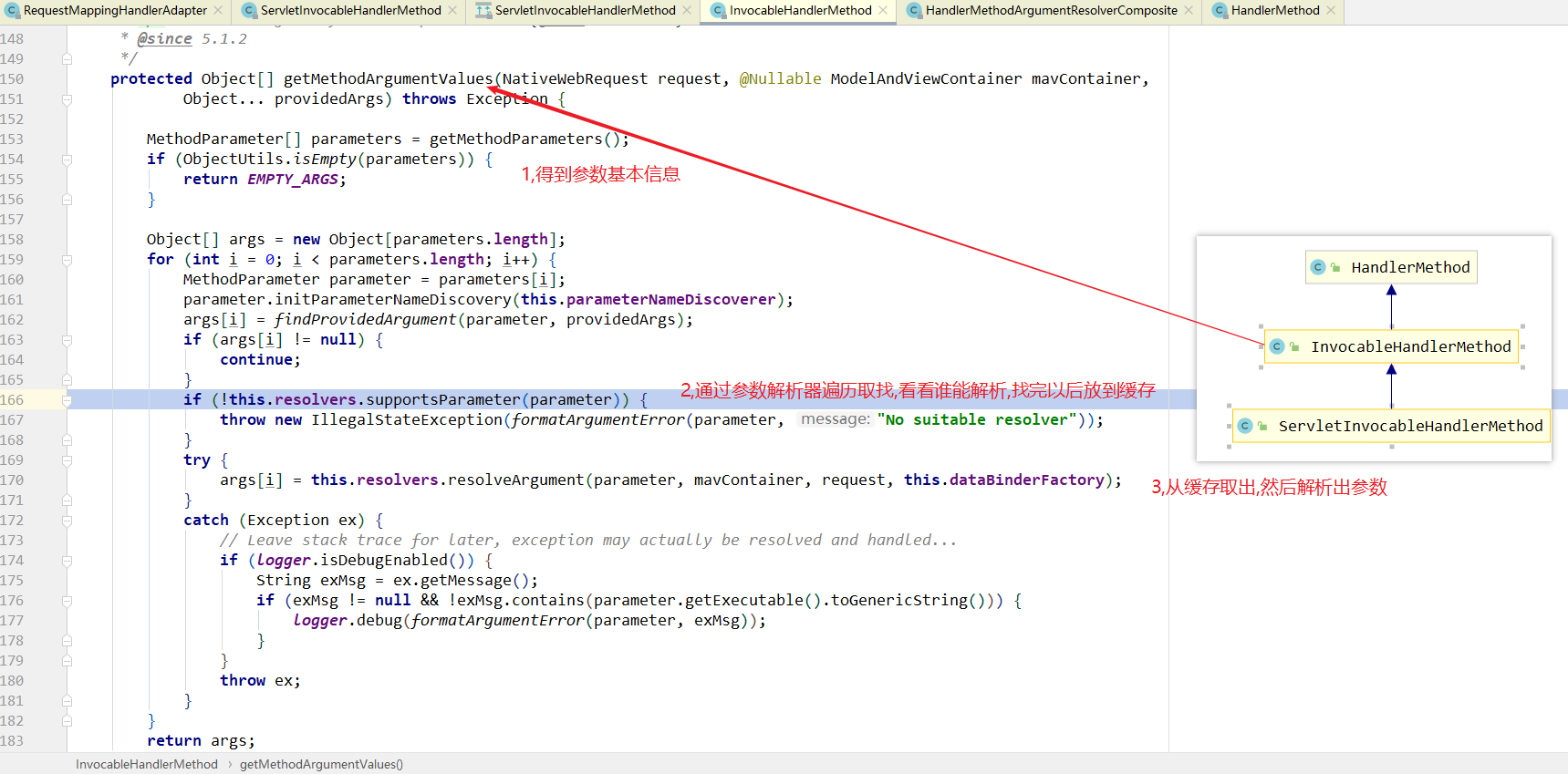Collapse catch block fold at line 172
This screenshot has width=1568, height=774.
click(x=67, y=520)
